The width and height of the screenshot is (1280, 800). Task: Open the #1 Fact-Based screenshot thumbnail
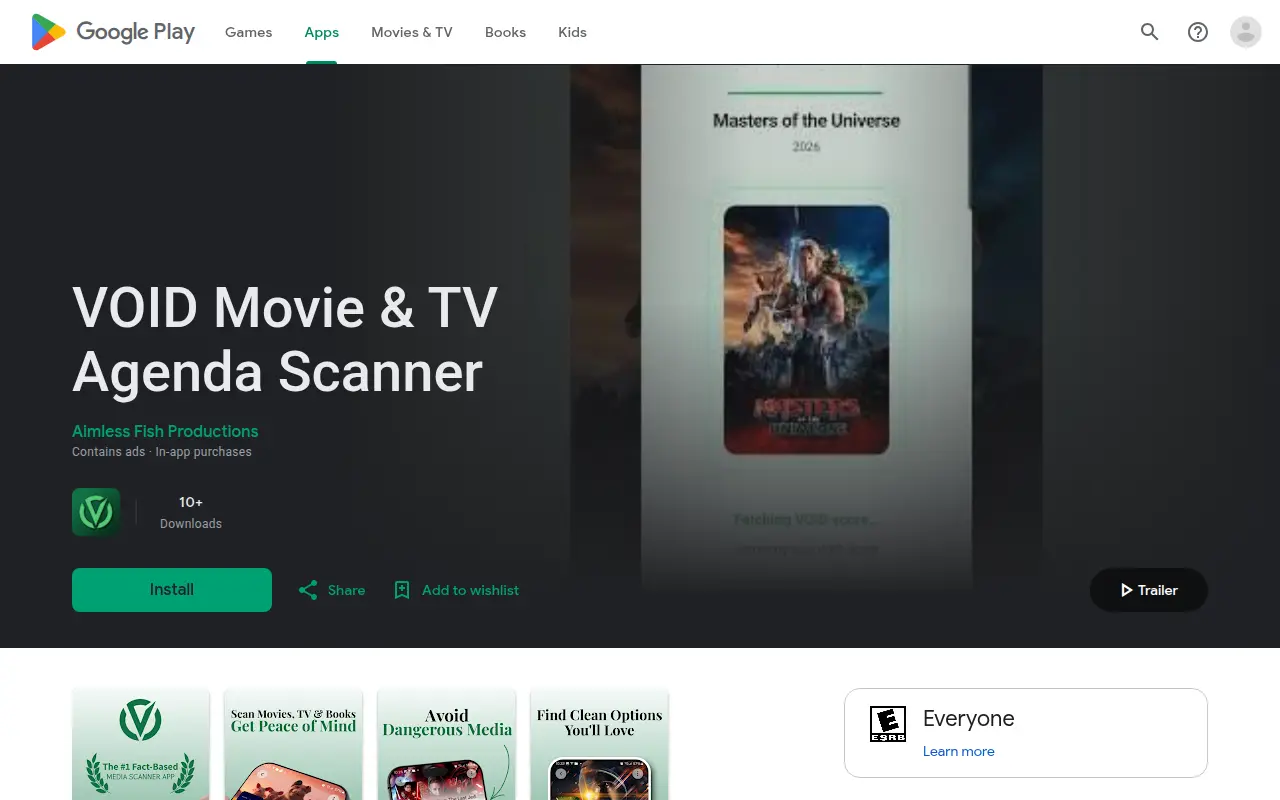(141, 744)
